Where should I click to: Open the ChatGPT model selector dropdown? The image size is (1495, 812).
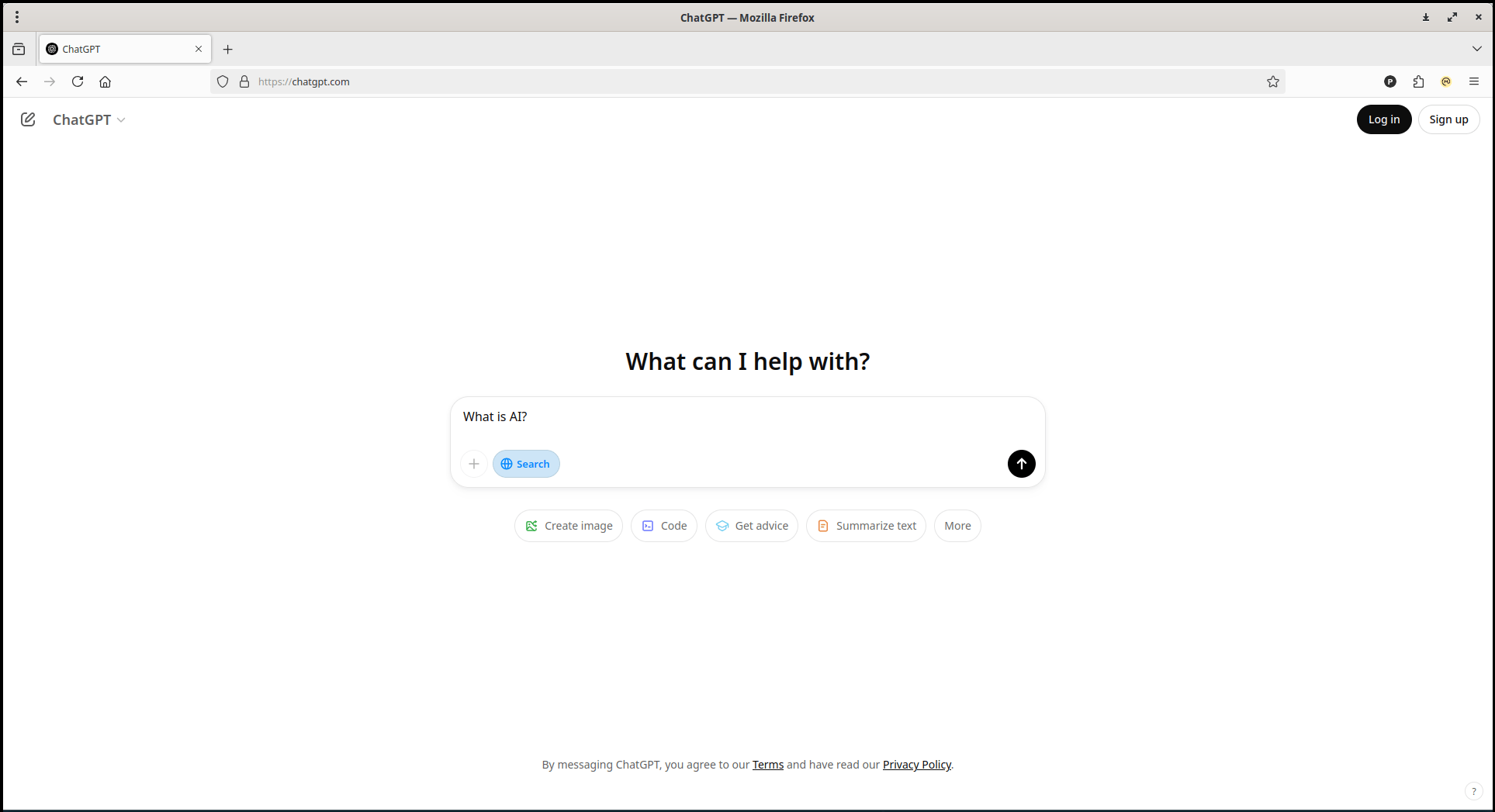[x=88, y=119]
